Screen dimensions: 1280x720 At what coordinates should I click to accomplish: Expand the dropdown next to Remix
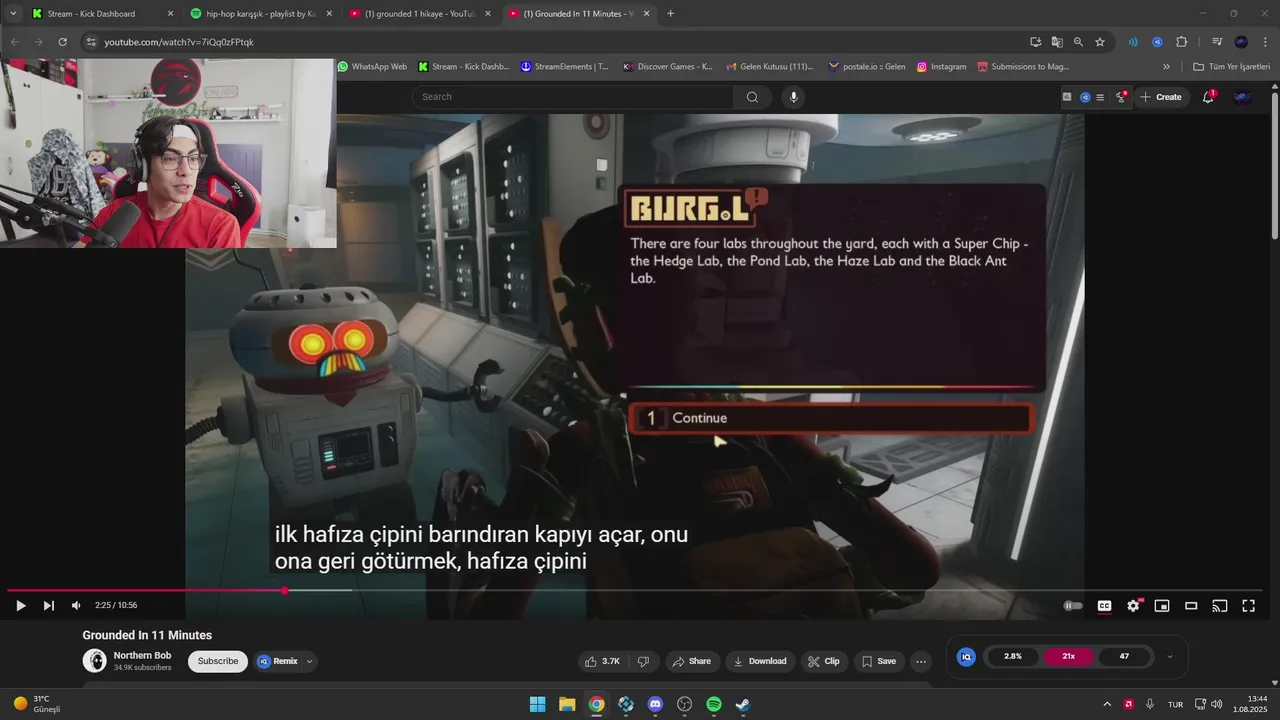309,661
